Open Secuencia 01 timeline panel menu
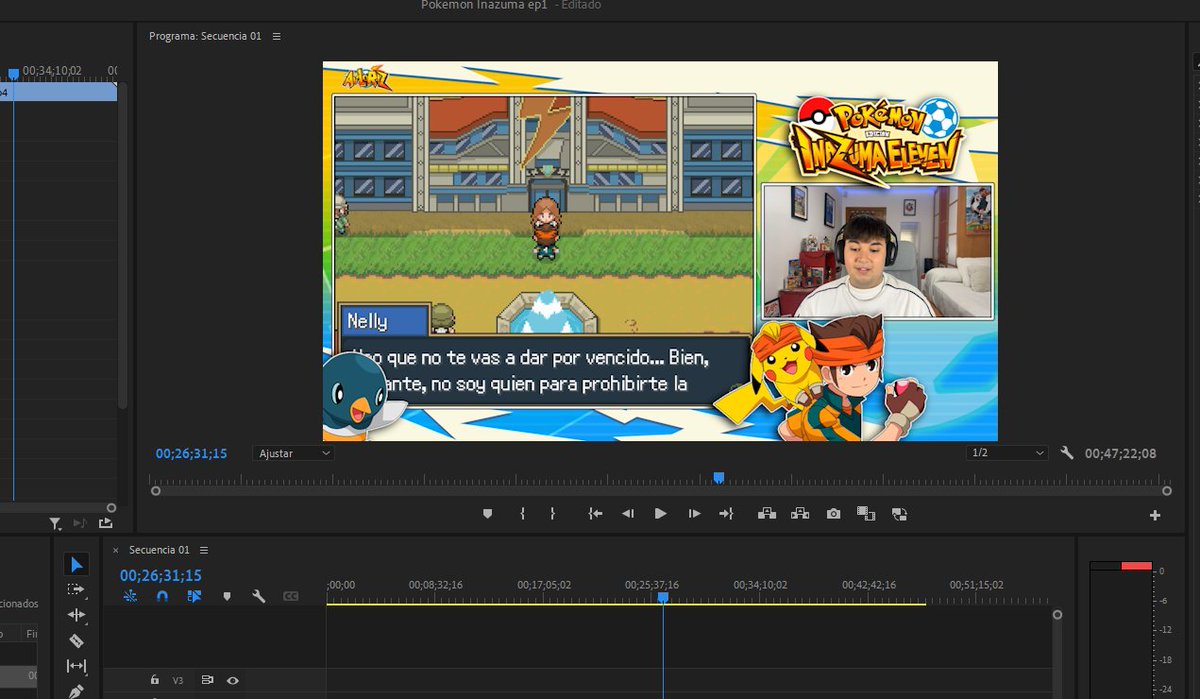This screenshot has width=1200, height=699. (x=204, y=550)
